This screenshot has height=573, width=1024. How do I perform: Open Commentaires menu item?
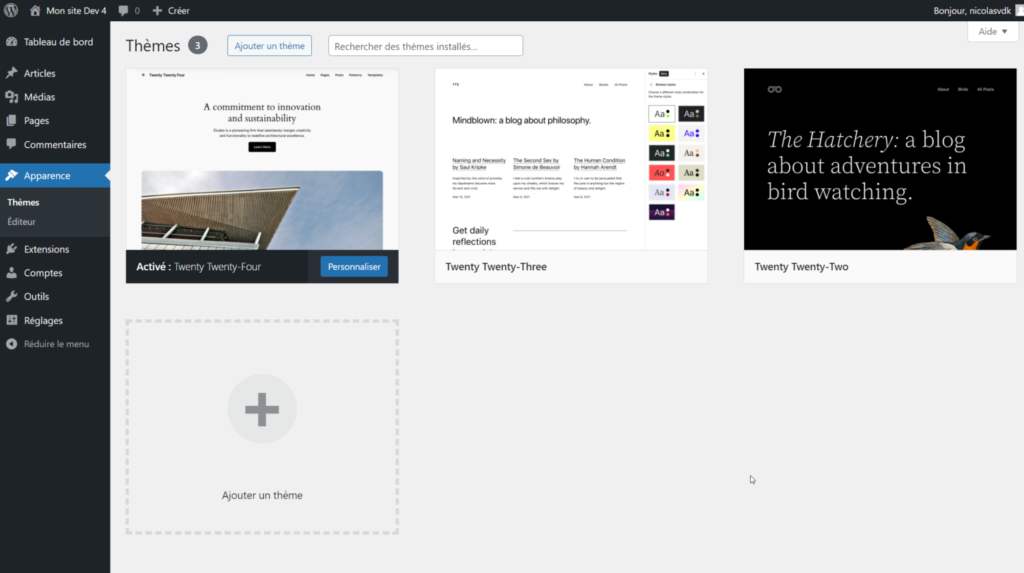(55, 144)
